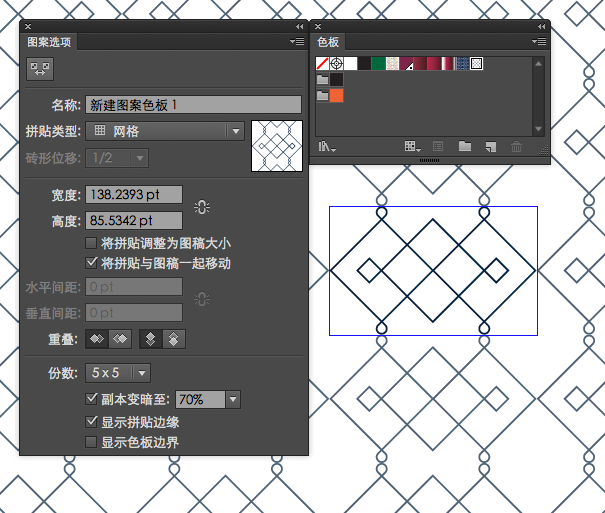605x513 pixels.
Task: Click the second color group folder icon
Action: pyautogui.click(x=322, y=95)
